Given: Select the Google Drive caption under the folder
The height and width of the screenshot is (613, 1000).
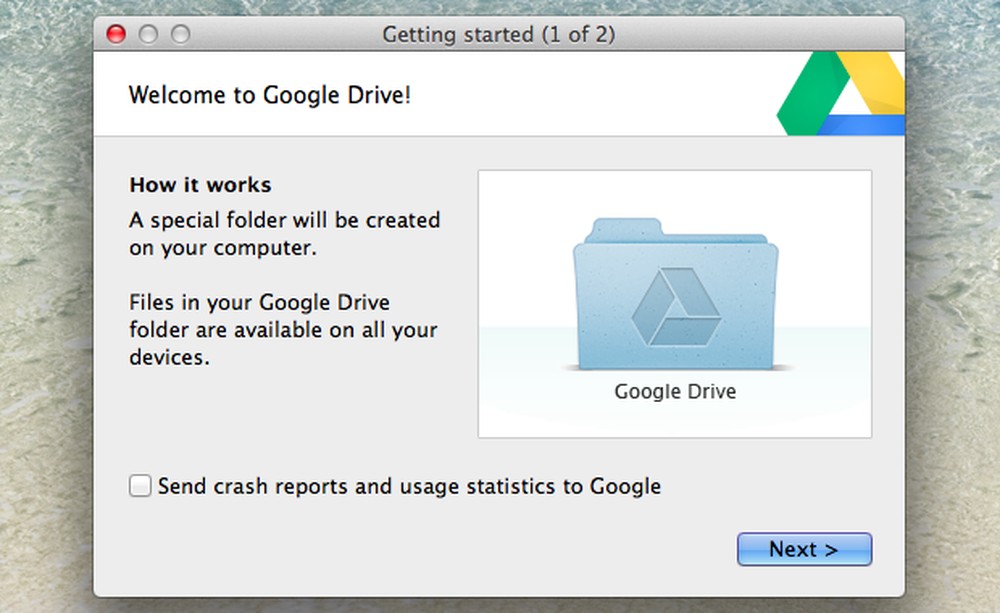Looking at the screenshot, I should [x=675, y=391].
